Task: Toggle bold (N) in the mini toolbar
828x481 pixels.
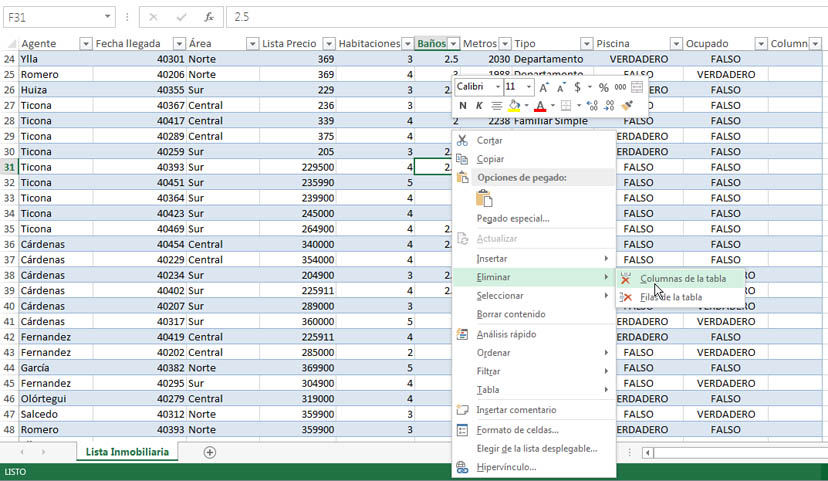Action: pyautogui.click(x=462, y=105)
